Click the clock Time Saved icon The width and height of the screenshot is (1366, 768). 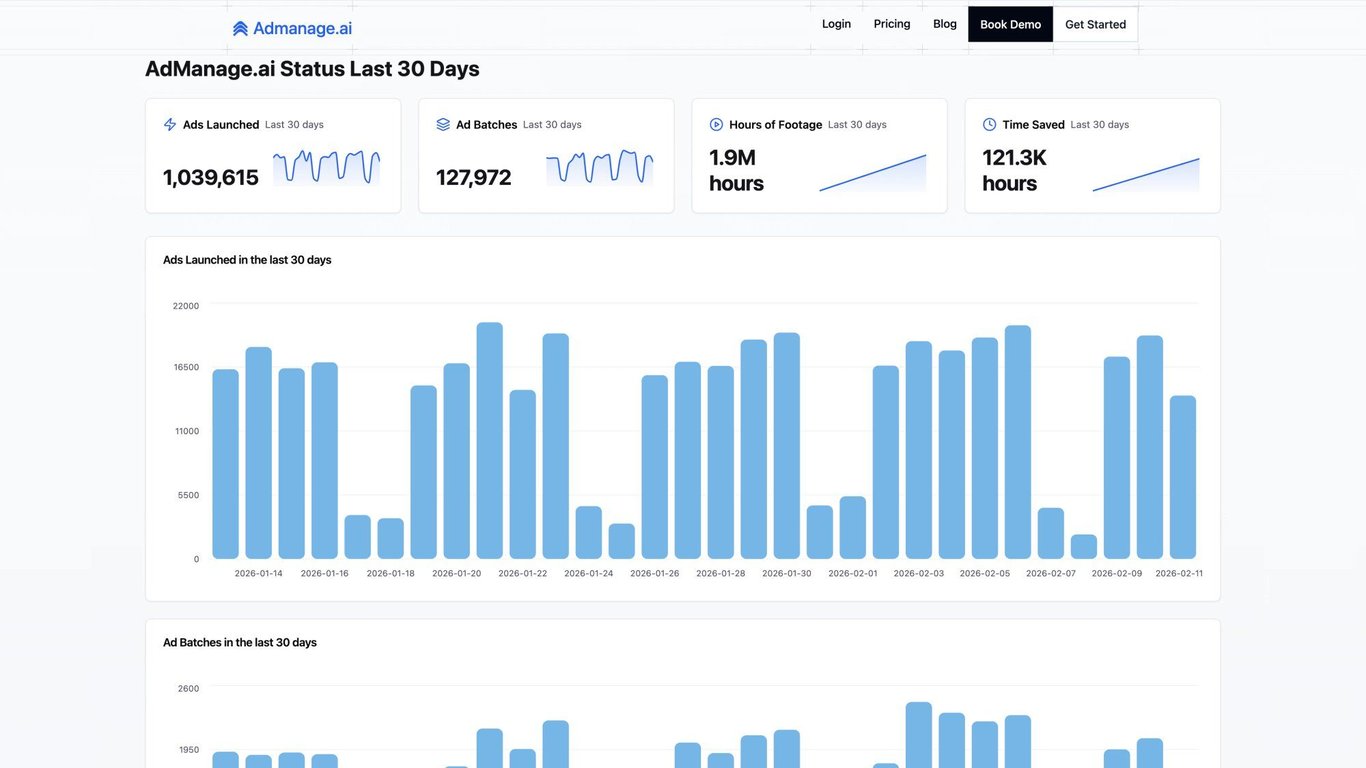pos(989,125)
